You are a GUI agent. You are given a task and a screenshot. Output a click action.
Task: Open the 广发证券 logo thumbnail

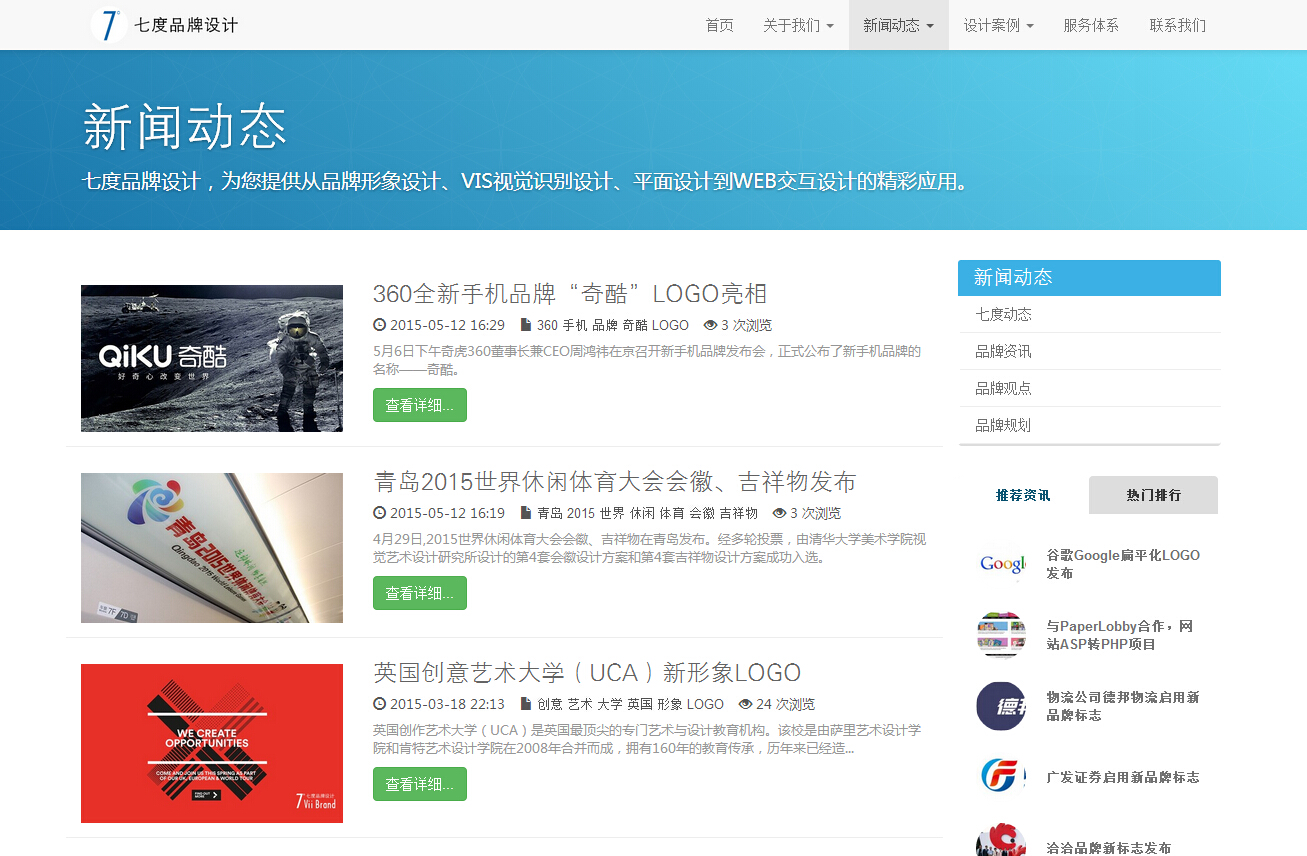click(1001, 777)
